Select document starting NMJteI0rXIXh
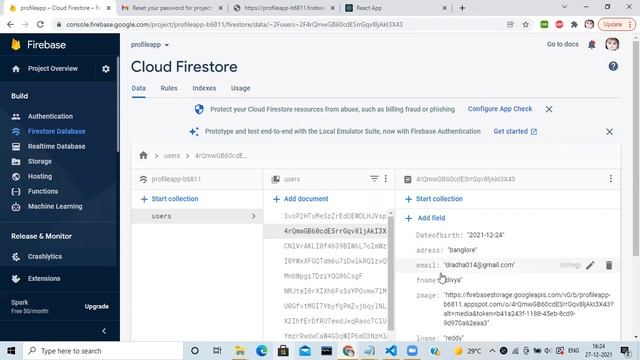 pos(335,291)
